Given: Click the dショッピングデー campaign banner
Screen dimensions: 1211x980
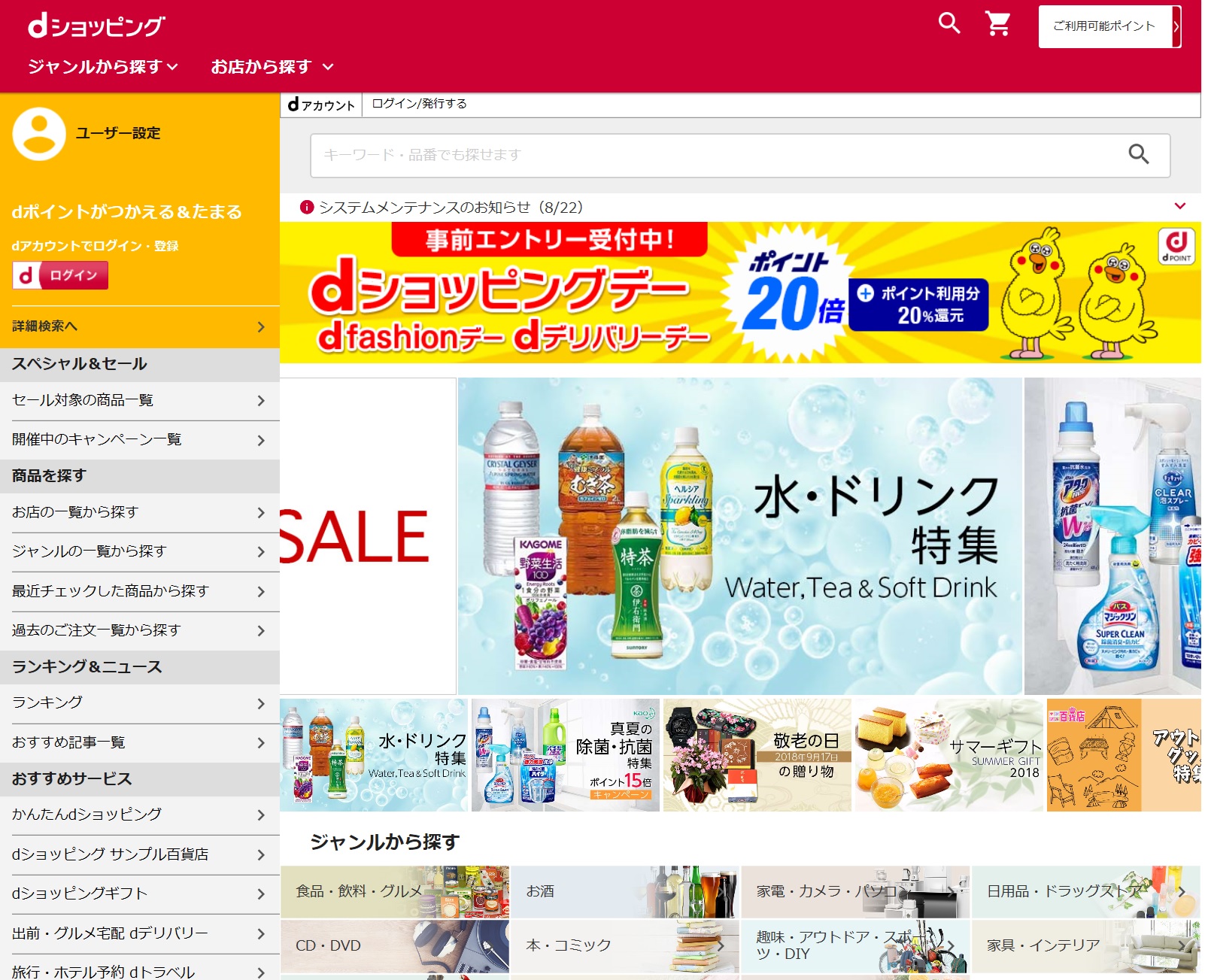Looking at the screenshot, I should [740, 293].
